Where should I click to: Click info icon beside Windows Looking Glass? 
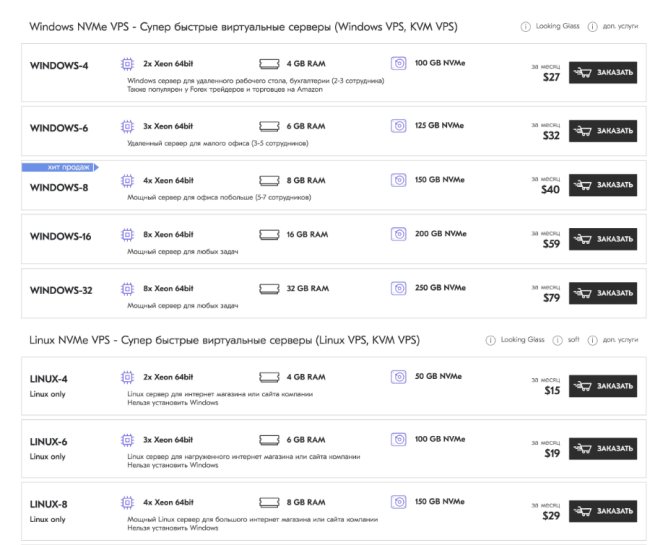525,27
